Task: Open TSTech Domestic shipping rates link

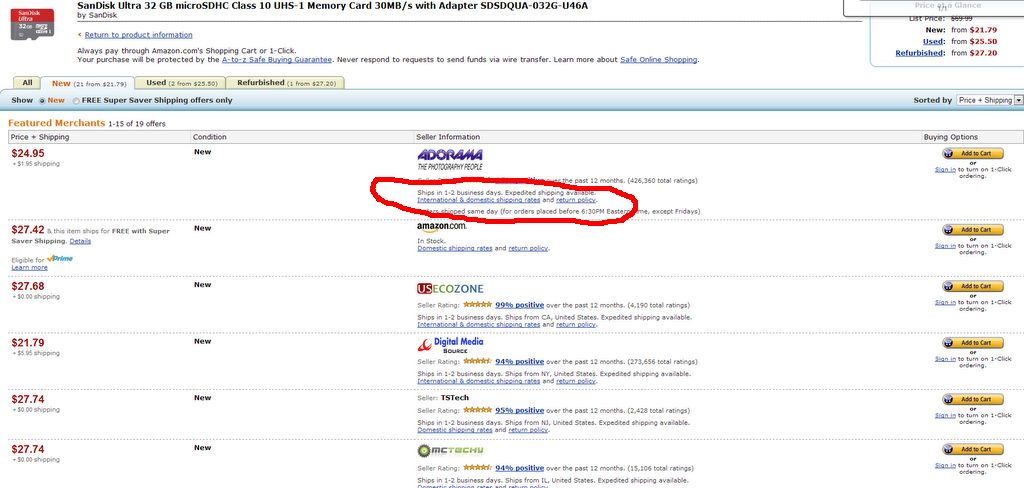Action: pos(455,430)
